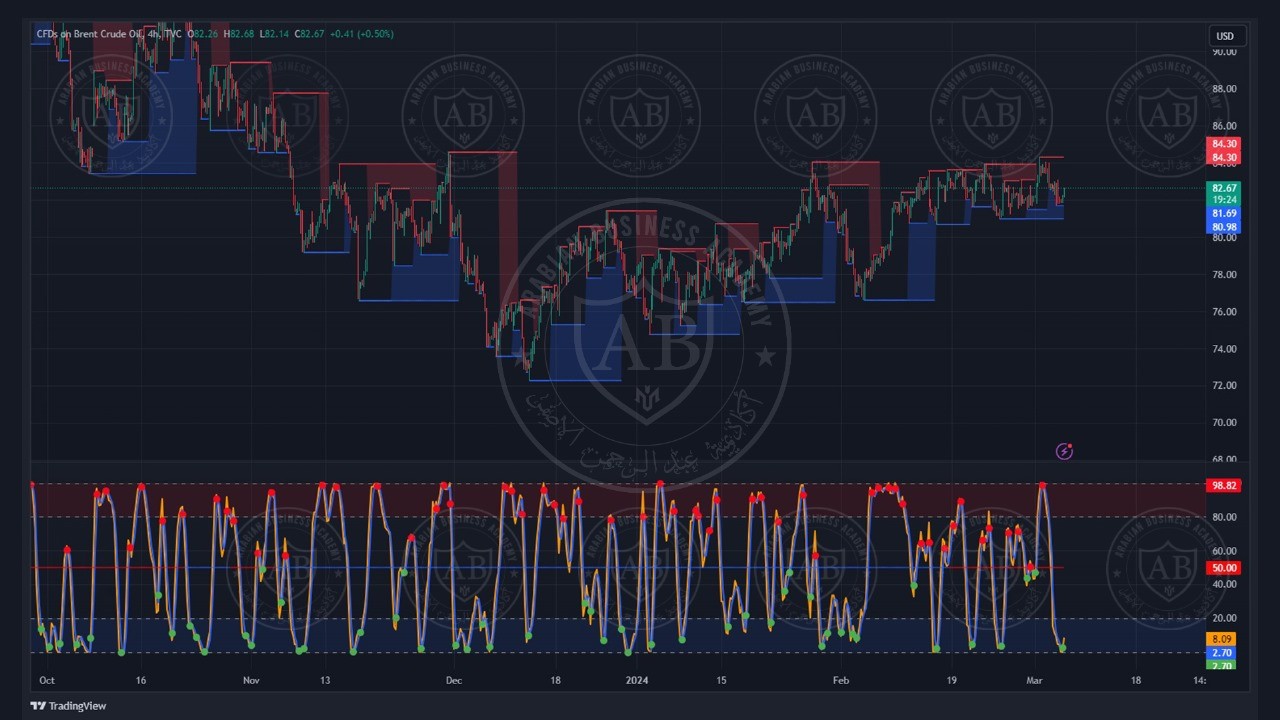Click the purple lightning event icon
The width and height of the screenshot is (1280, 720).
[x=1064, y=452]
